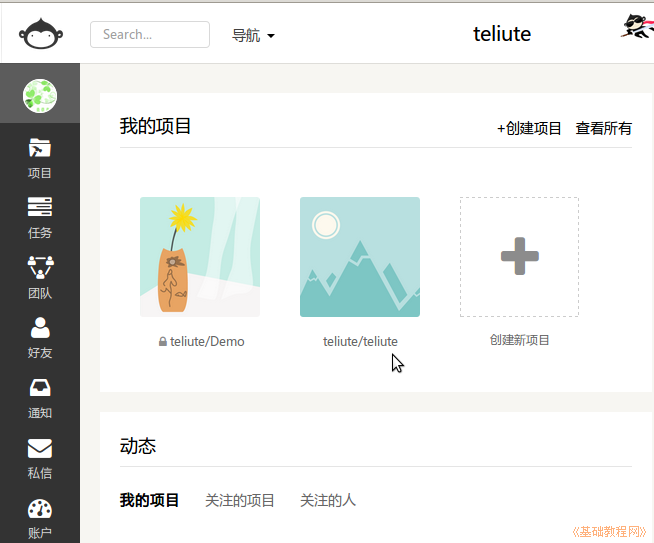Click the +创建项目 link
The height and width of the screenshot is (543, 654).
pyautogui.click(x=529, y=128)
